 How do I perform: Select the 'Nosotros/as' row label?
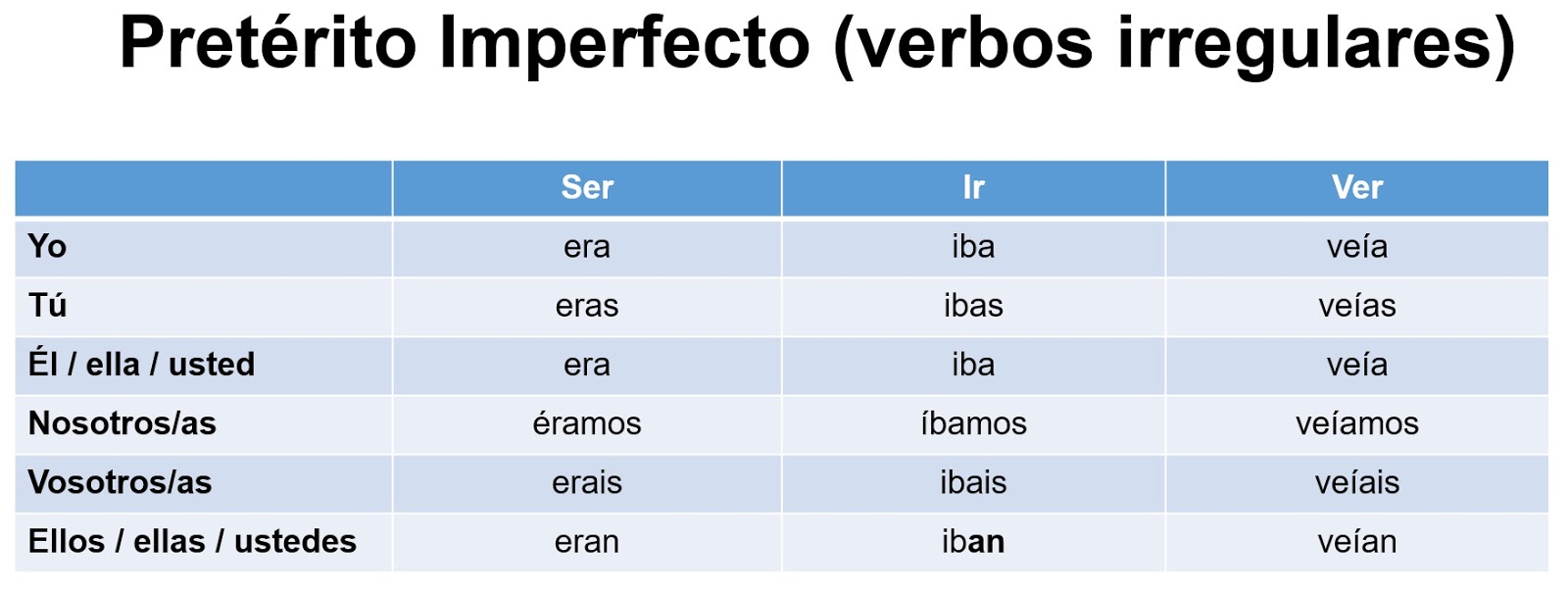point(122,423)
